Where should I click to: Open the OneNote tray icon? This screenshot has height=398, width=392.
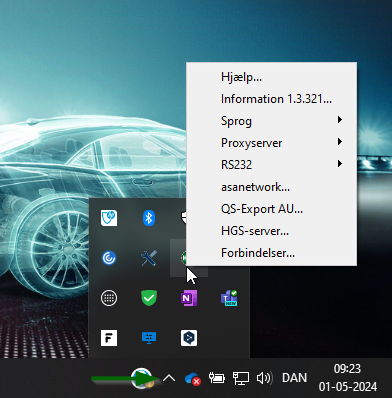(x=189, y=298)
